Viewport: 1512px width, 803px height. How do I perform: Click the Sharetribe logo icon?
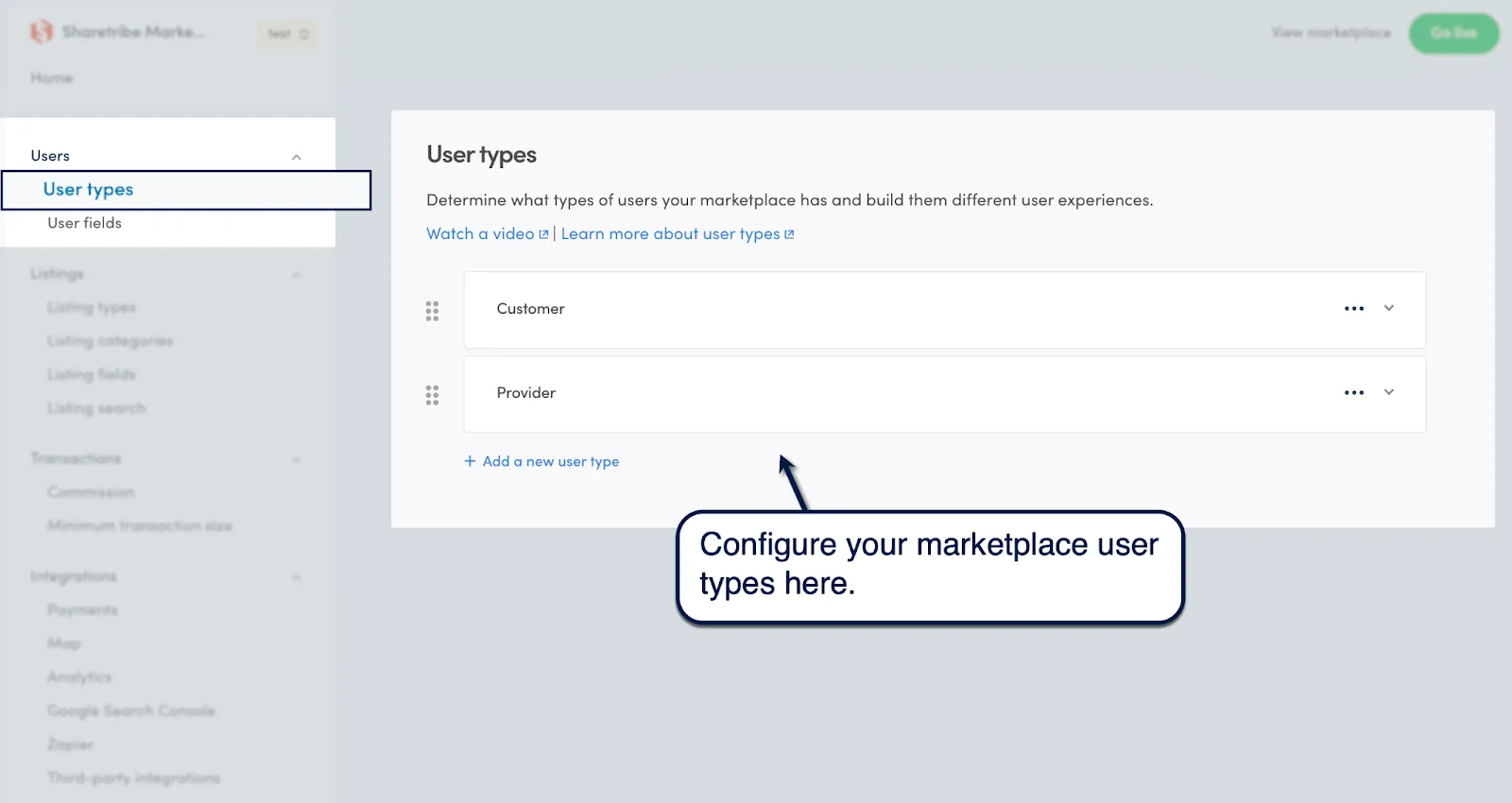pos(41,32)
